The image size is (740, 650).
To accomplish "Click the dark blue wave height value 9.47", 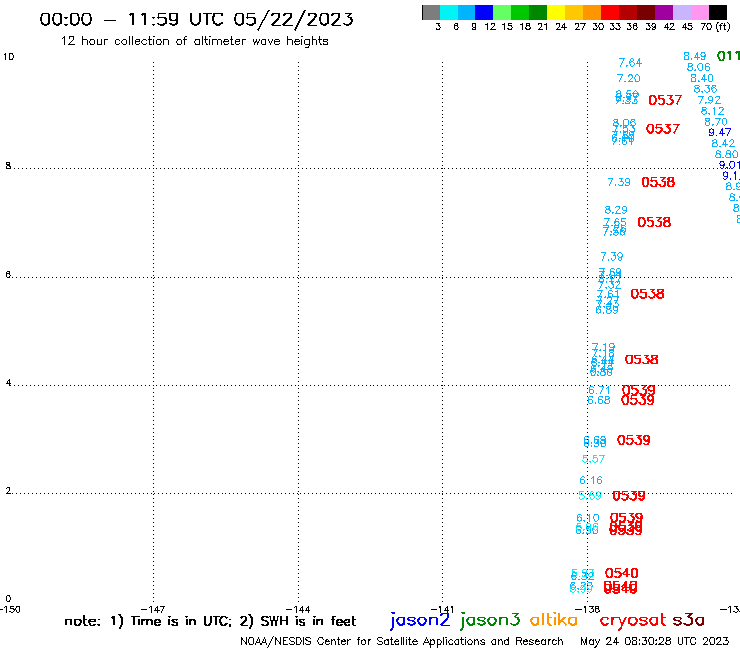I will tap(720, 132).
